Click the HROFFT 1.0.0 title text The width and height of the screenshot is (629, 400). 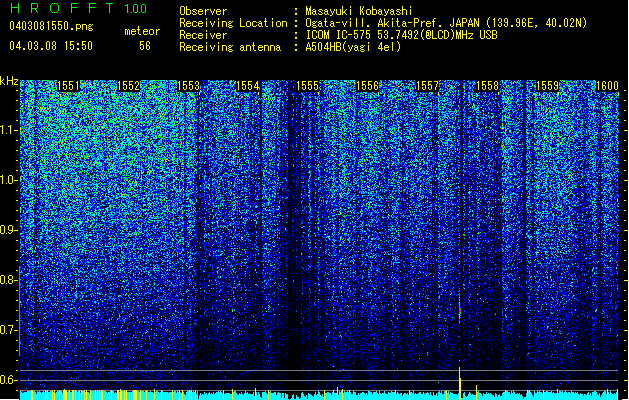(x=79, y=8)
